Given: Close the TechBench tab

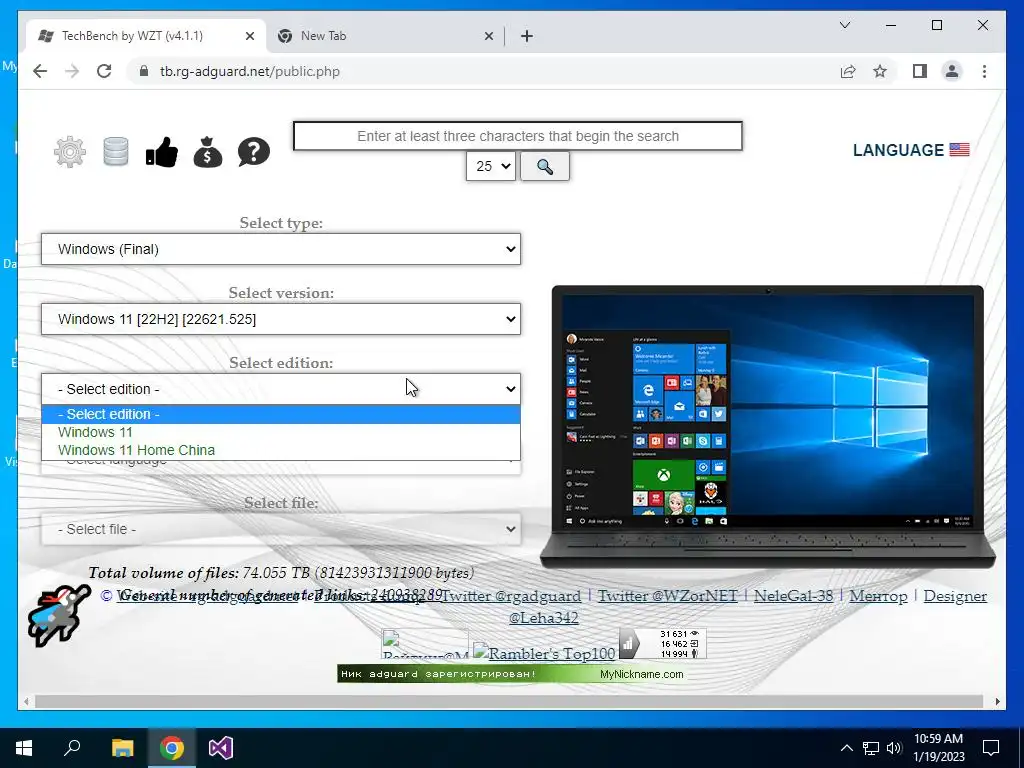Looking at the screenshot, I should (249, 36).
